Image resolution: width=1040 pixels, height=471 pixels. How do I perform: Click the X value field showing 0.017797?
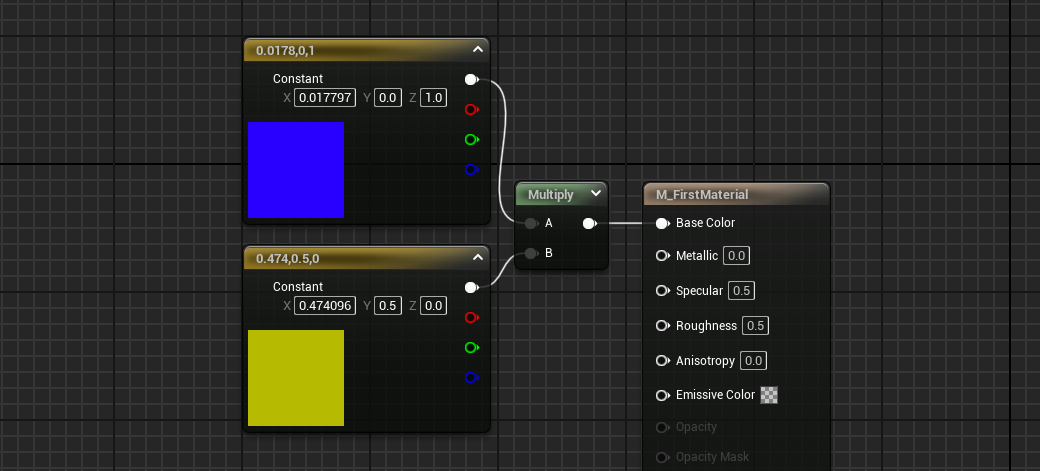point(325,98)
